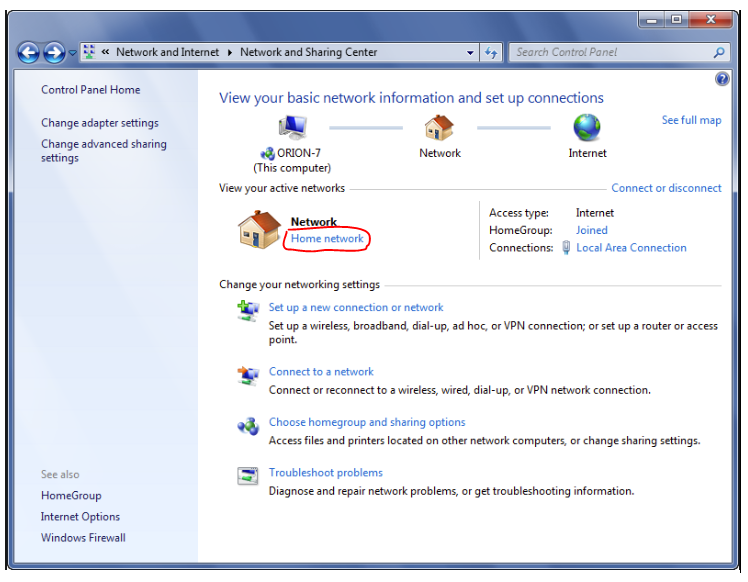Click the bold Network name text

(313, 222)
